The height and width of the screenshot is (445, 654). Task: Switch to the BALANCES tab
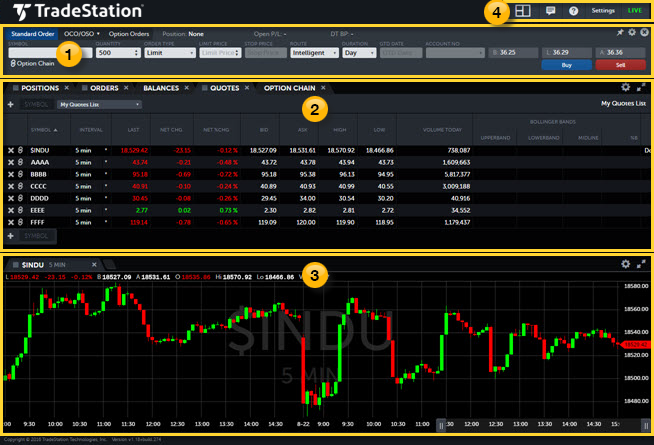pos(161,88)
